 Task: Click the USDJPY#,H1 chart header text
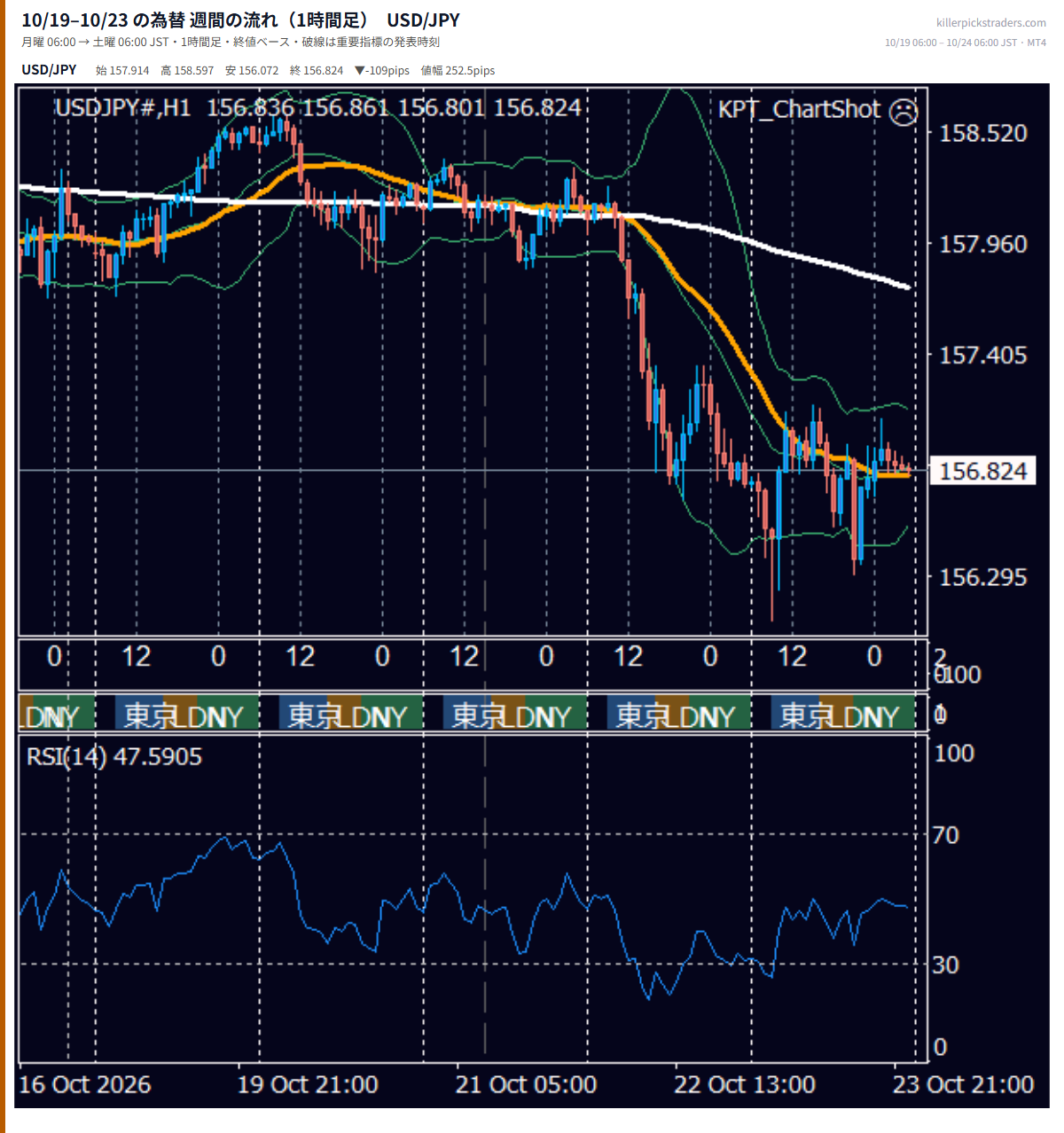click(x=122, y=108)
